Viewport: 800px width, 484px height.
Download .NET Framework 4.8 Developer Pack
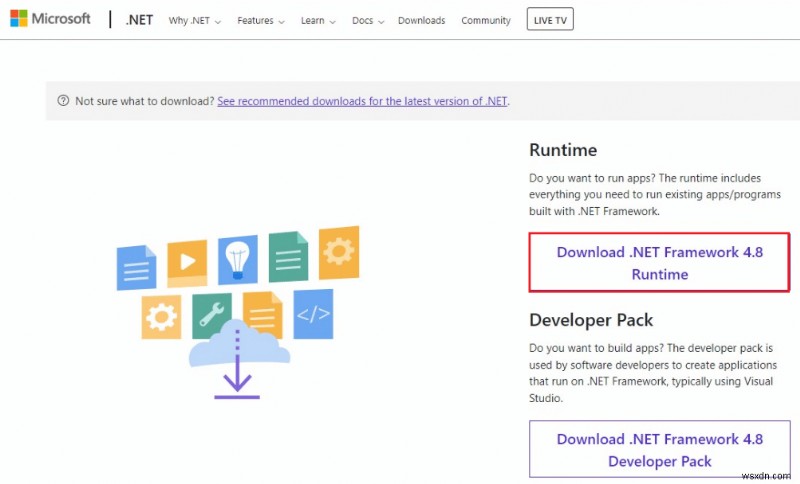point(659,449)
